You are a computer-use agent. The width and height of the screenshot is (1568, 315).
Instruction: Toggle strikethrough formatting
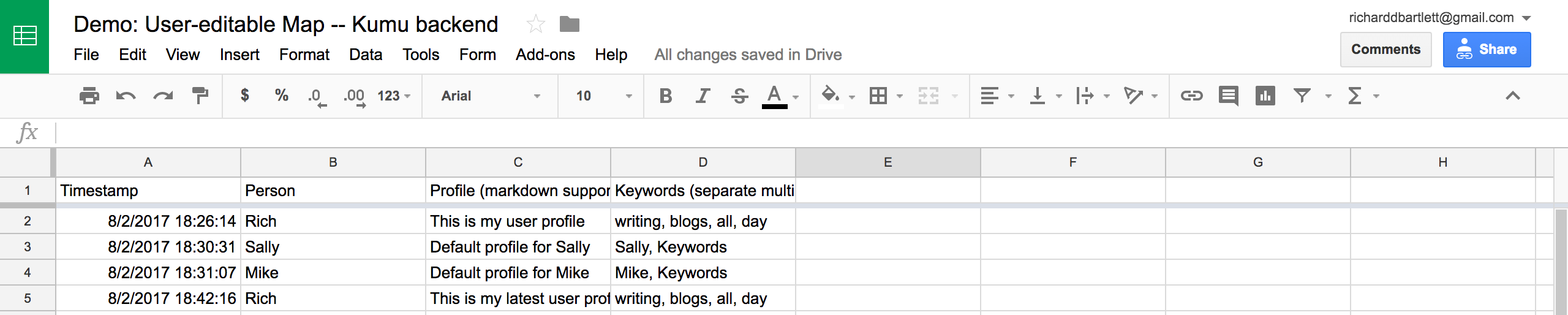[739, 96]
